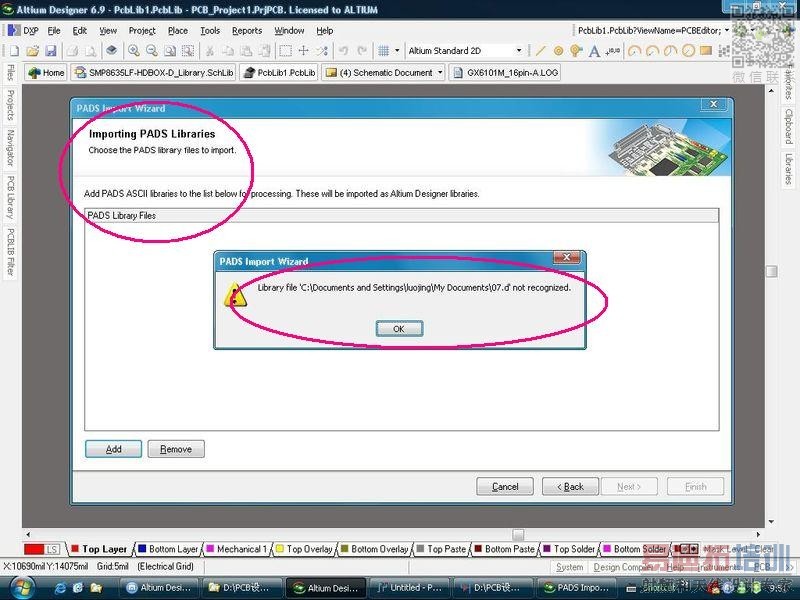Click the Remove button in wizard
This screenshot has width=800, height=600.
click(x=176, y=449)
